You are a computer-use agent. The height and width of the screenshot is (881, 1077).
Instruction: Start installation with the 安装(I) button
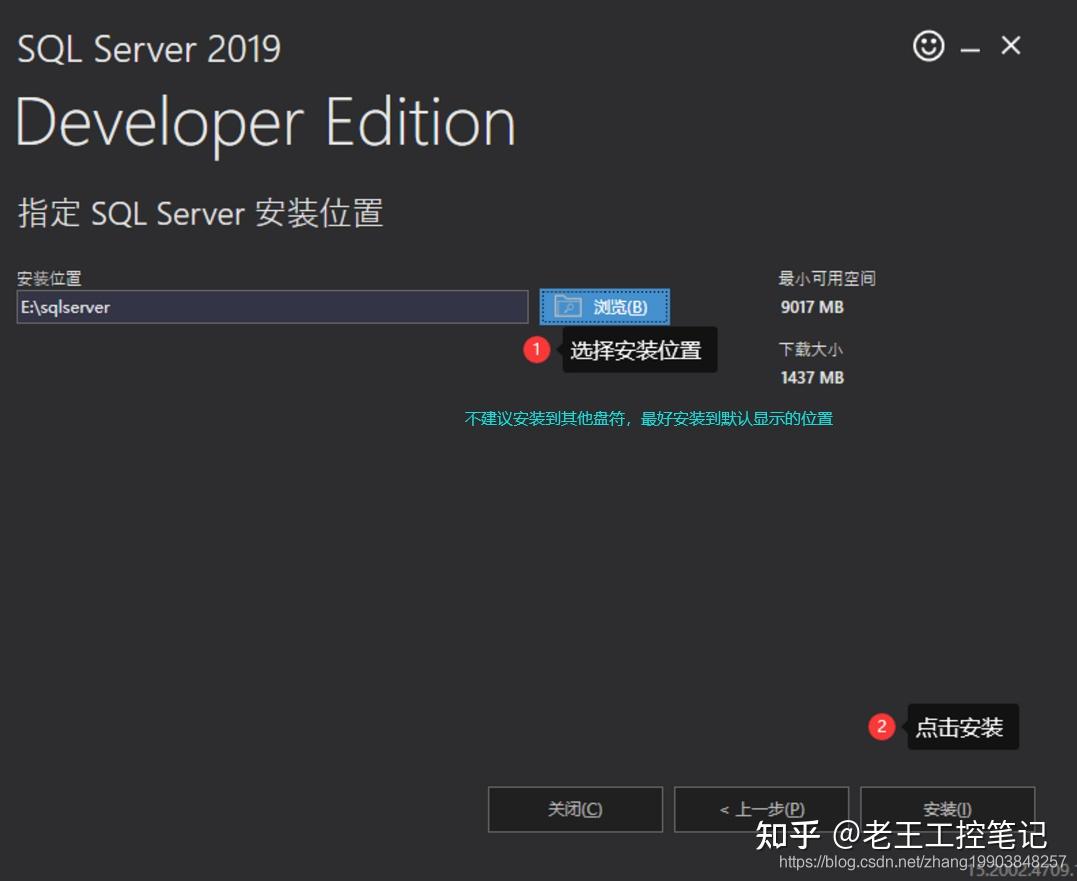tap(946, 809)
